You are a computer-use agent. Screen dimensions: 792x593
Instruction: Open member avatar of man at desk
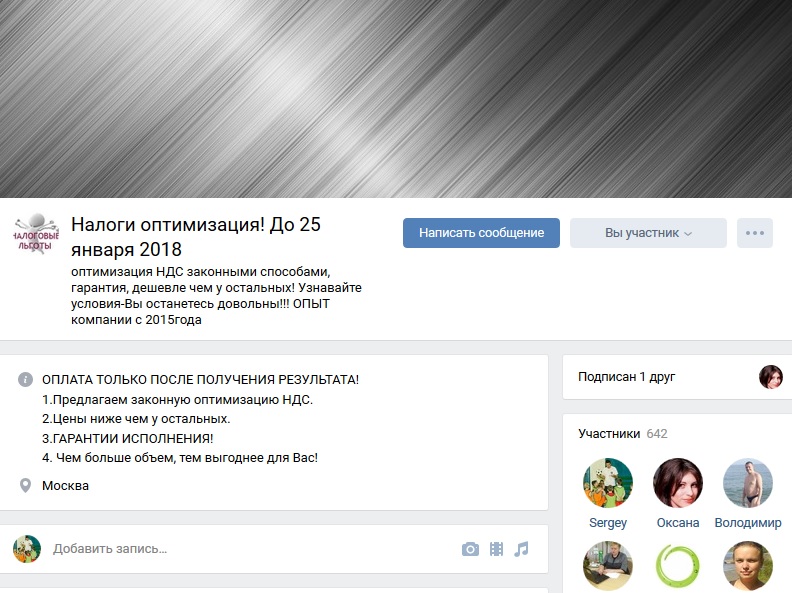[608, 566]
